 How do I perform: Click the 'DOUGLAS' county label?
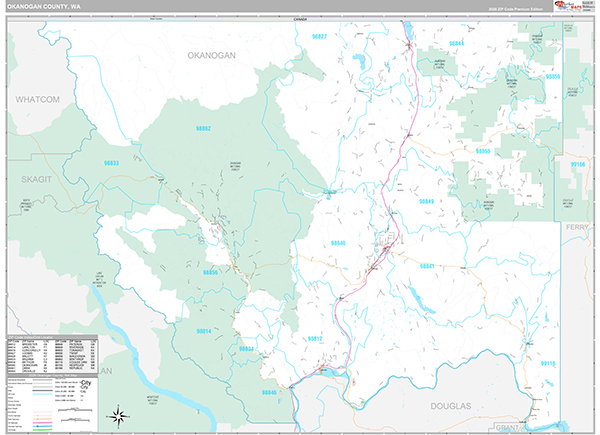(451, 406)
